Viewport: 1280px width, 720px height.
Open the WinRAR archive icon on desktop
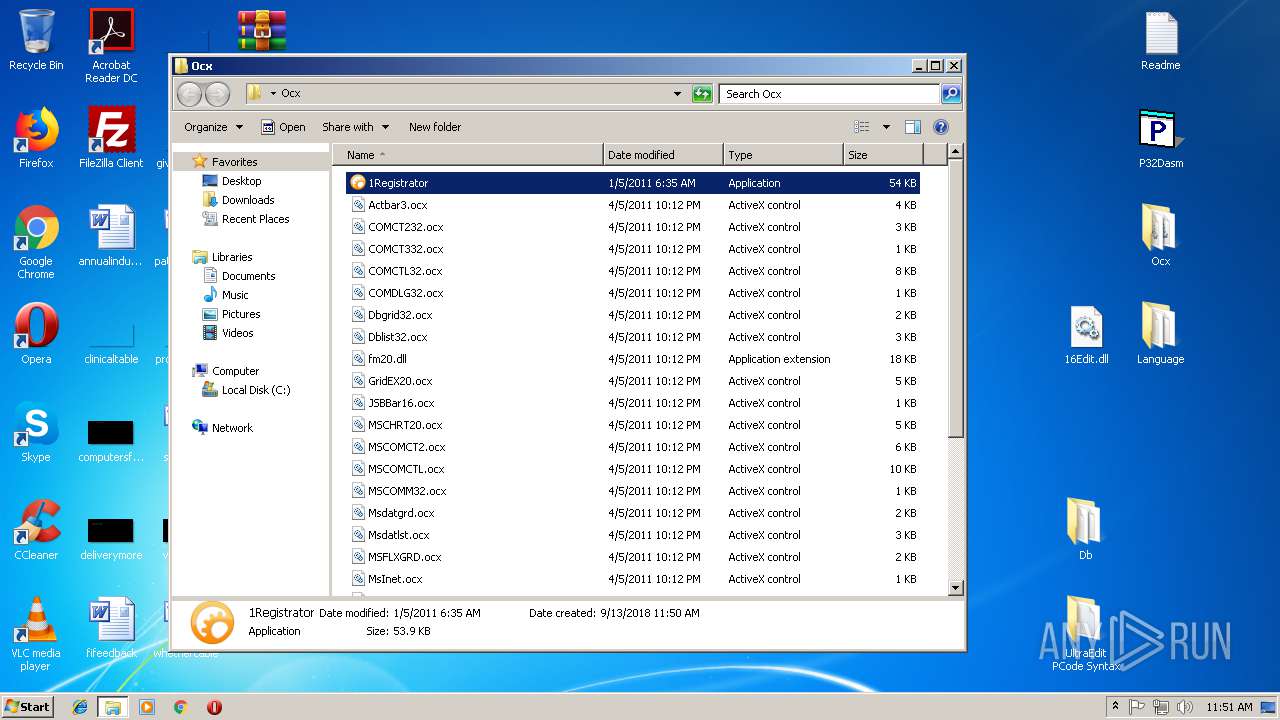(x=262, y=30)
